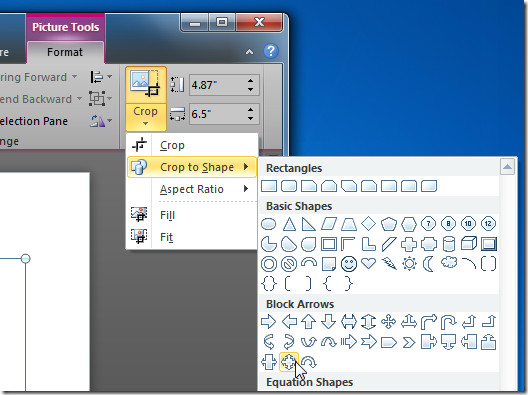Choose Crop from the dropdown menu

click(x=192, y=145)
